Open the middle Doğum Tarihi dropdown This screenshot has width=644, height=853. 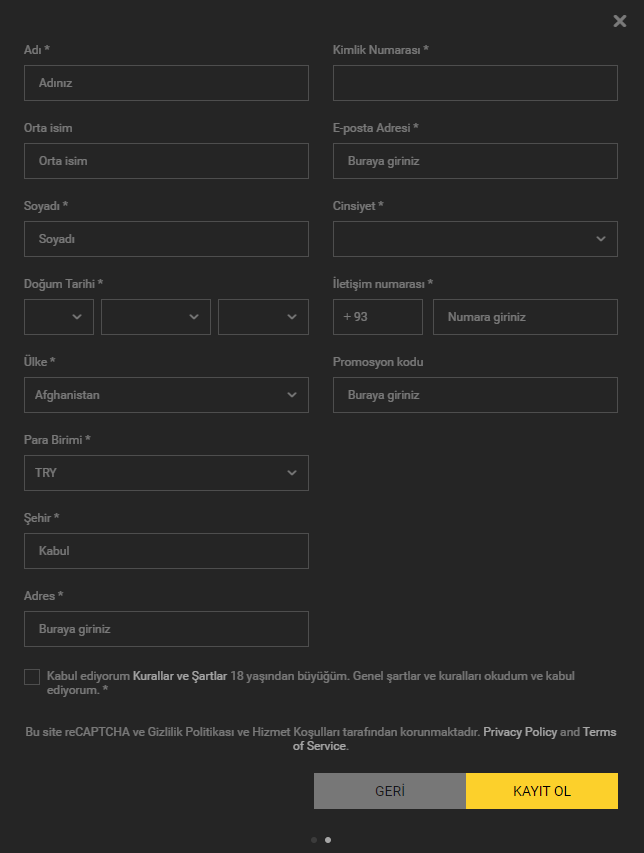point(156,317)
